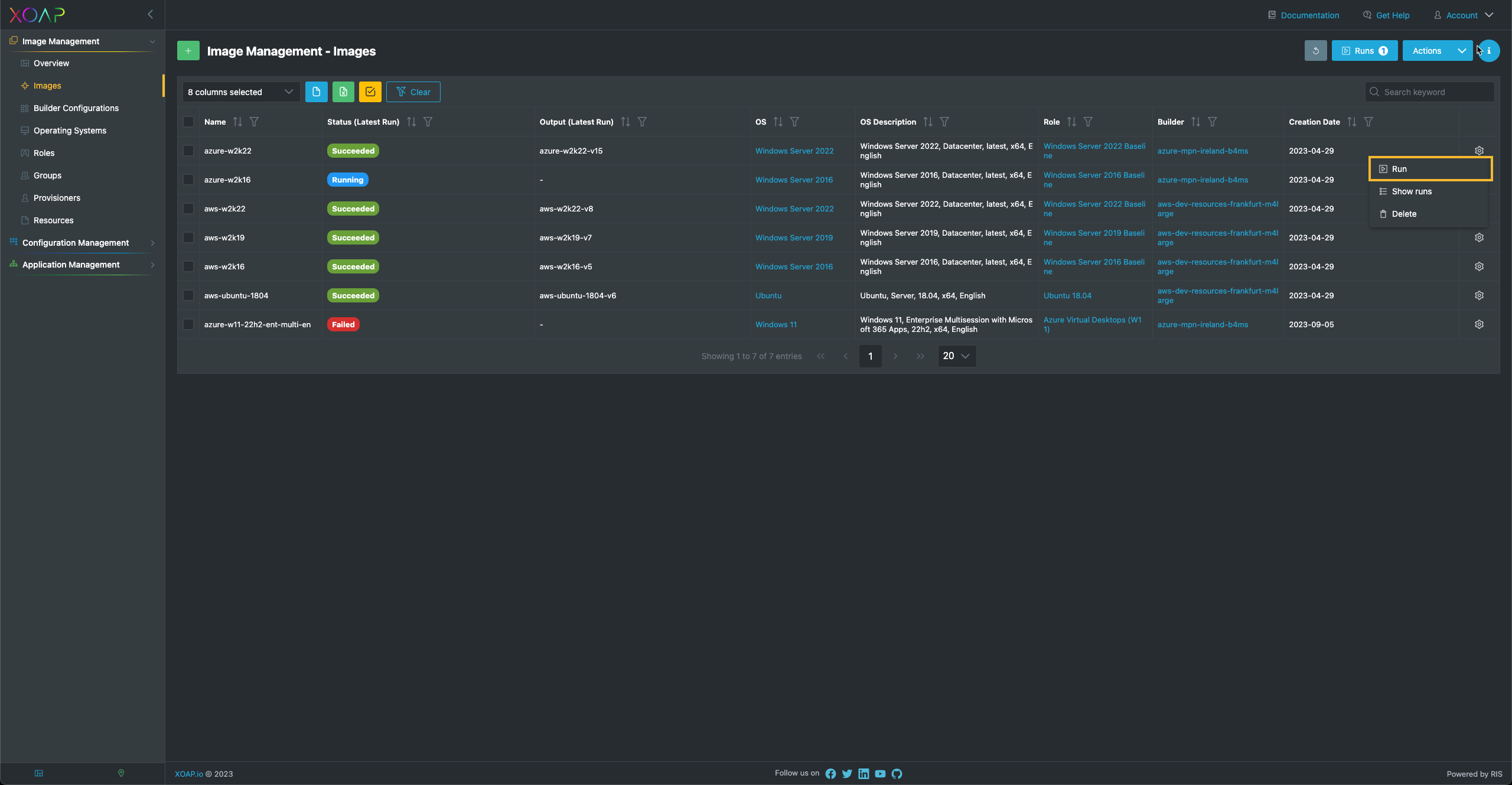The width and height of the screenshot is (1512, 785).
Task: Open Operating Systems in the sidebar
Action: coord(70,131)
